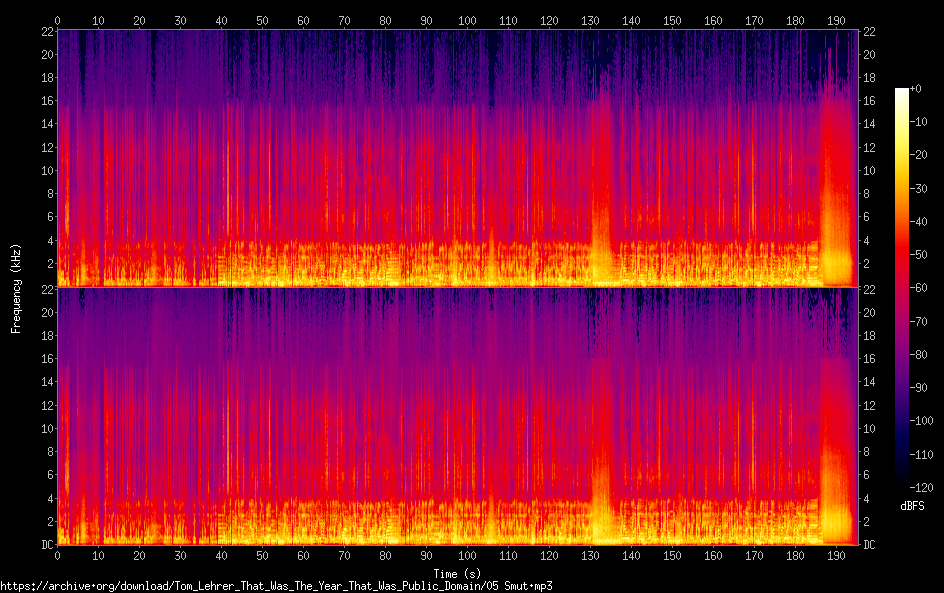The height and width of the screenshot is (593, 944).
Task: Click the archive.org URL at the bottom
Action: tap(276, 586)
